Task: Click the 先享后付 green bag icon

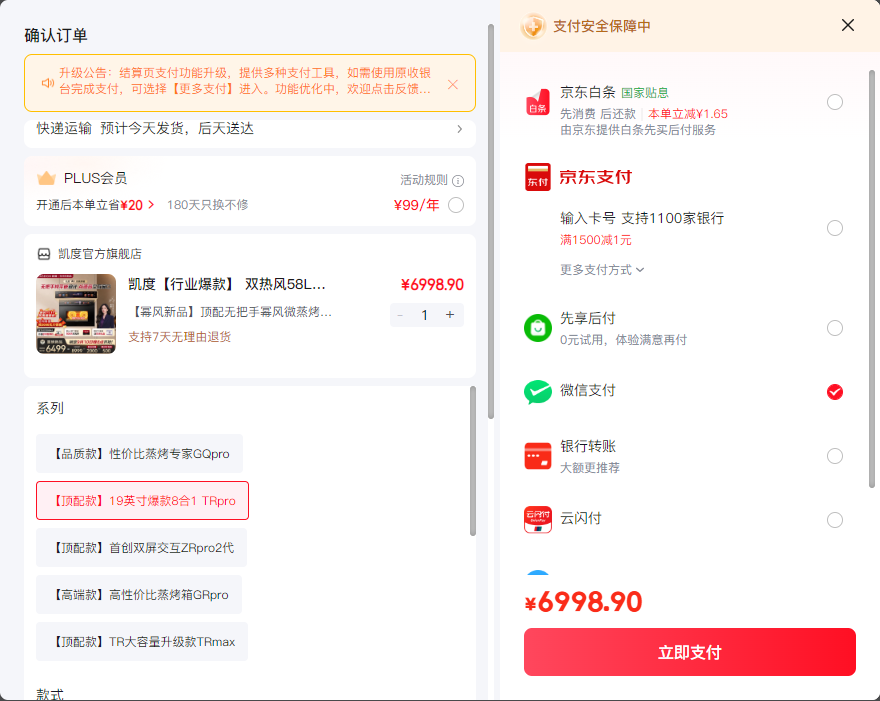Action: pos(538,328)
